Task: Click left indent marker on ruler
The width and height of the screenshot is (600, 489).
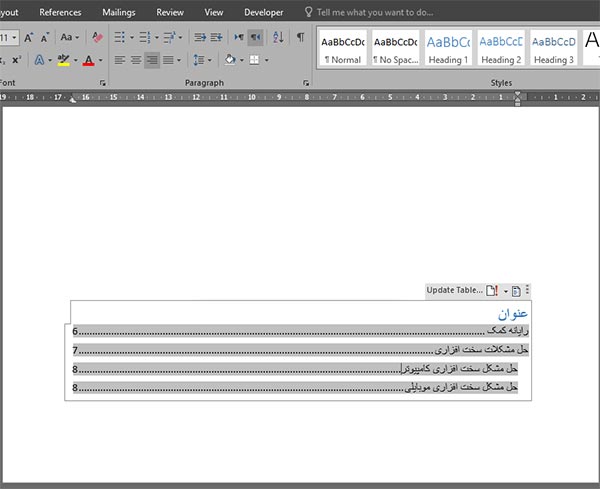Action: tap(72, 99)
